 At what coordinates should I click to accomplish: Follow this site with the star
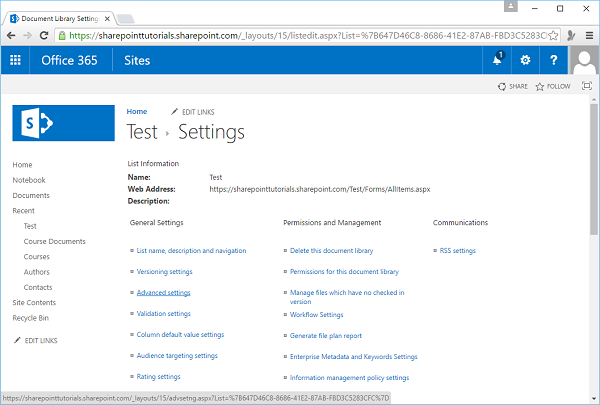[553, 87]
